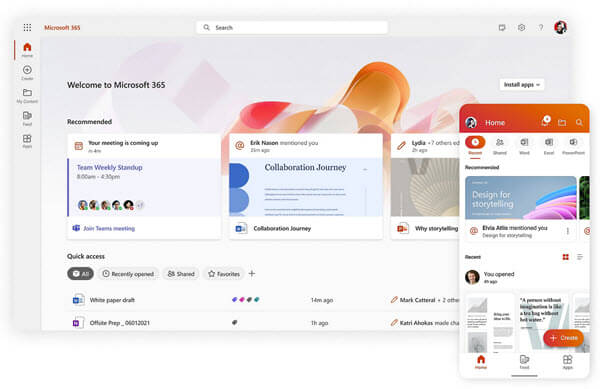Screen dimensions: 600x389
Task: Open the account profile picture in header
Action: pos(561,27)
